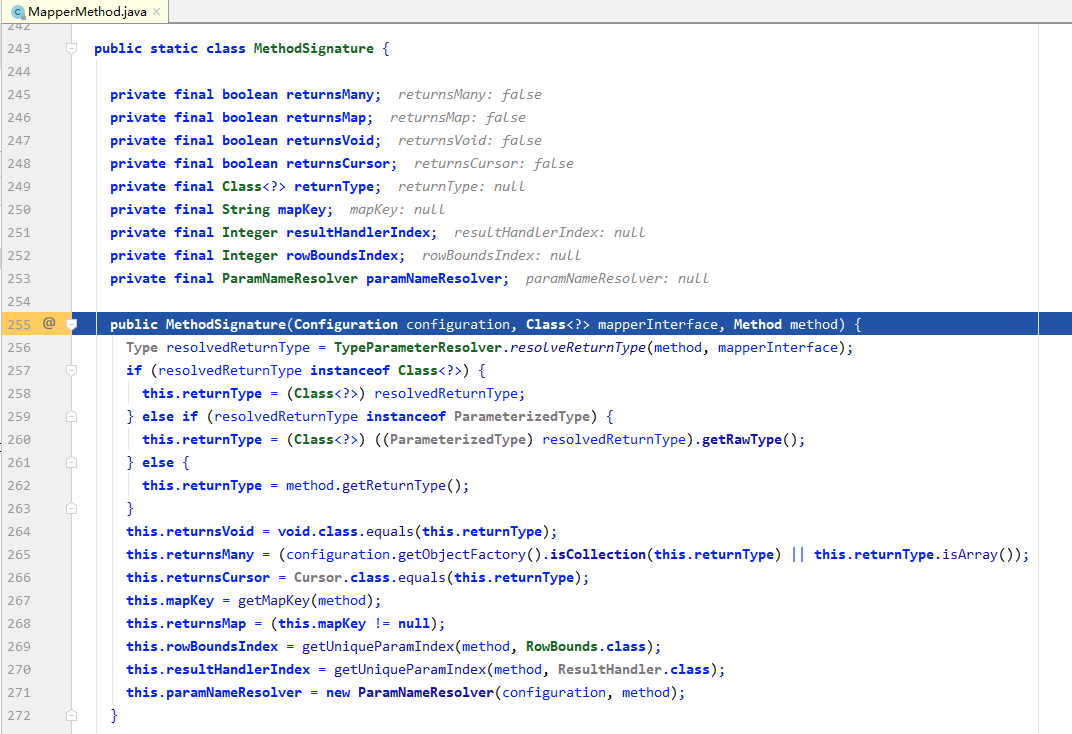The image size is (1072, 734).
Task: Click the Cursor class reference on line 266
Action: 317,577
